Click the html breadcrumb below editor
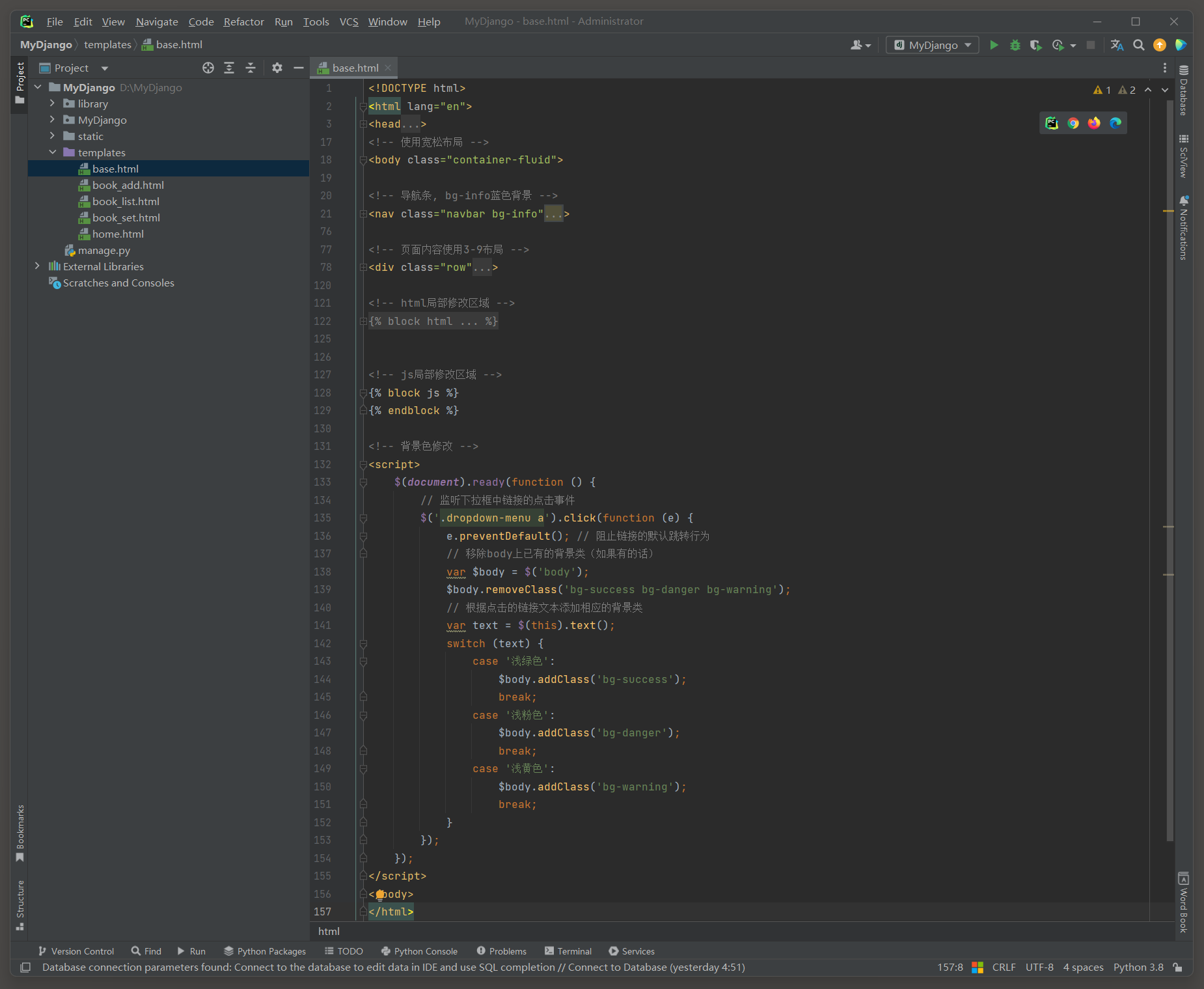This screenshot has height=989, width=1204. pos(329,932)
